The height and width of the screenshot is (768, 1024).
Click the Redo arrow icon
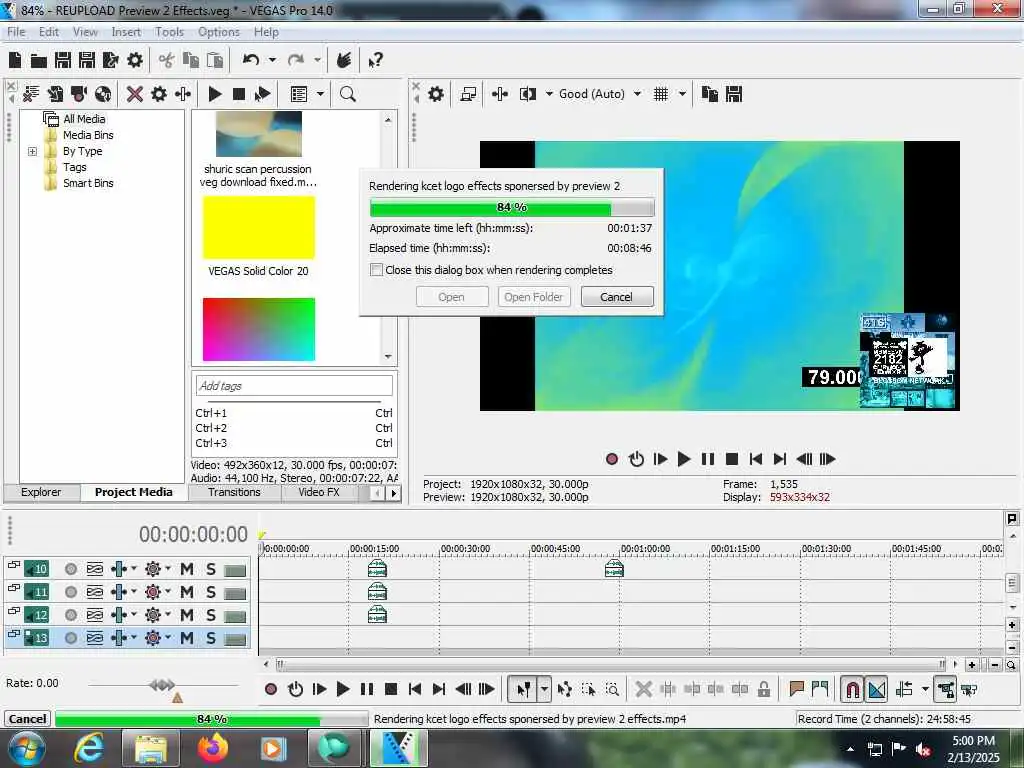tap(296, 60)
